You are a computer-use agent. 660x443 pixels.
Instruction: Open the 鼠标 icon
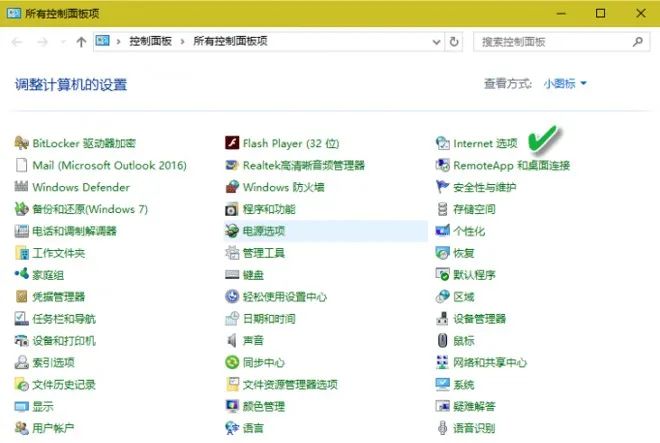click(442, 340)
